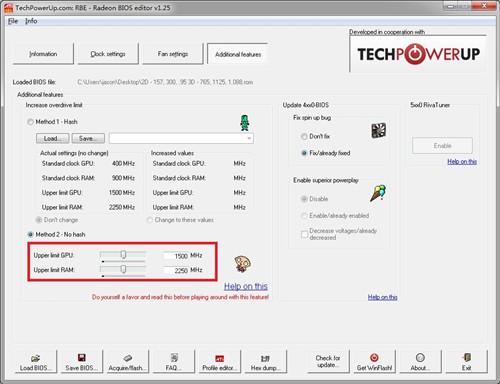The width and height of the screenshot is (500, 384).
Task: Click the Stewie character icon
Action: (x=242, y=264)
